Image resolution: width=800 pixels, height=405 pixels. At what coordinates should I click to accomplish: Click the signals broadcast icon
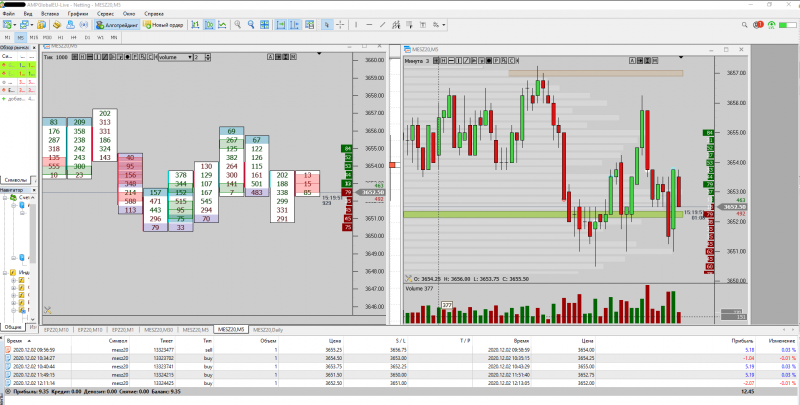[x=84, y=24]
